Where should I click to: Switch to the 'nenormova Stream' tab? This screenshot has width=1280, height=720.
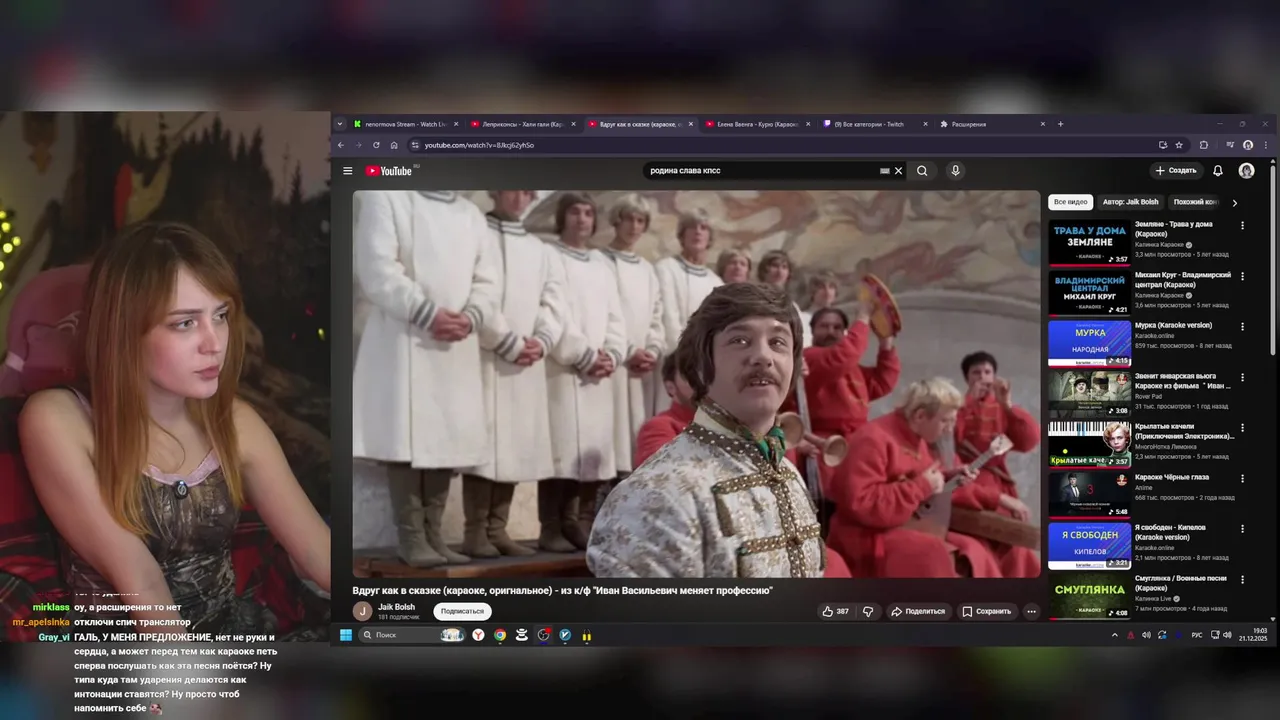click(x=404, y=124)
